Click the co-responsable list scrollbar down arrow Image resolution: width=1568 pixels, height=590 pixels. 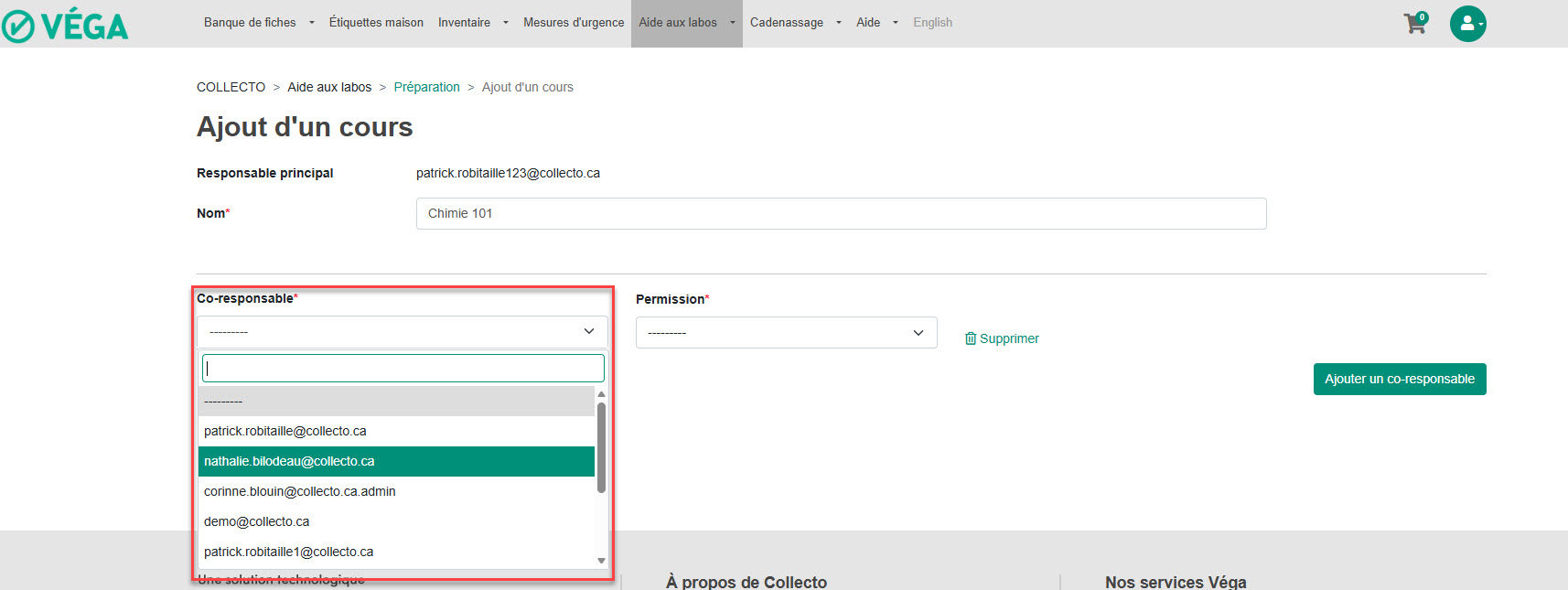(x=601, y=561)
